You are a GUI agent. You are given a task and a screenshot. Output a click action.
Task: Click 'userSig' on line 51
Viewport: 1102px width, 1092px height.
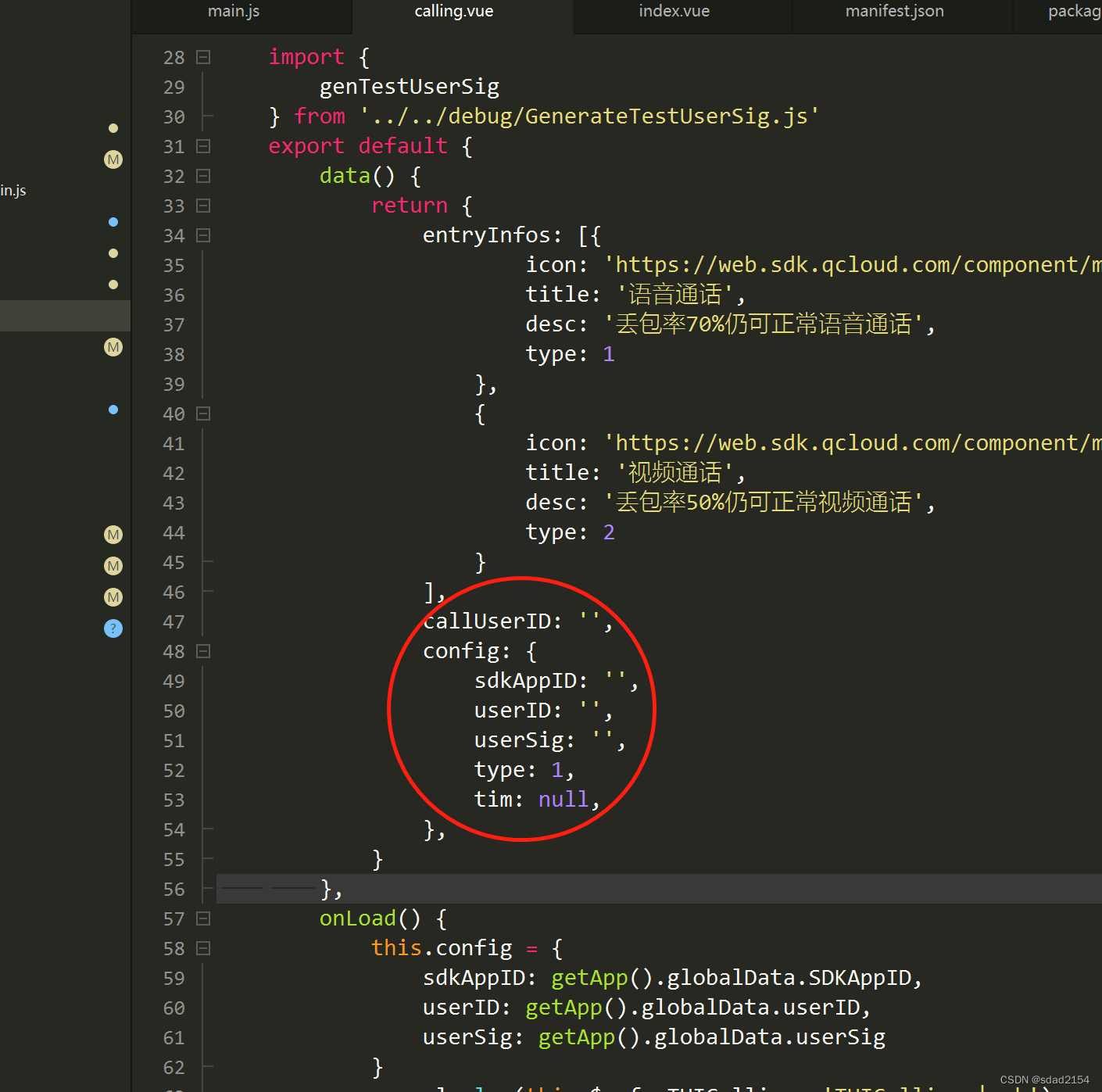tap(519, 740)
